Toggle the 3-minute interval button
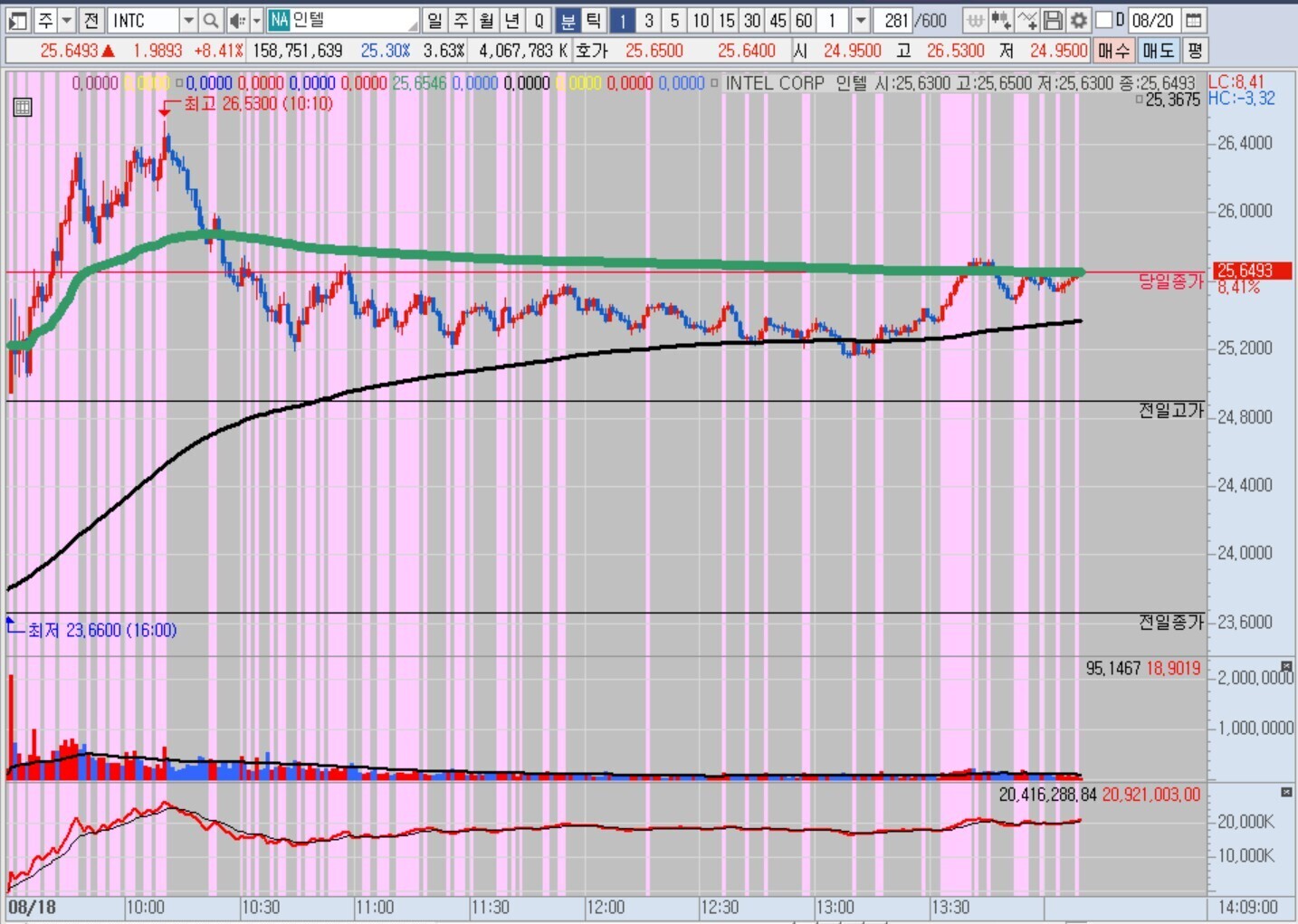This screenshot has width=1298, height=924. (648, 20)
